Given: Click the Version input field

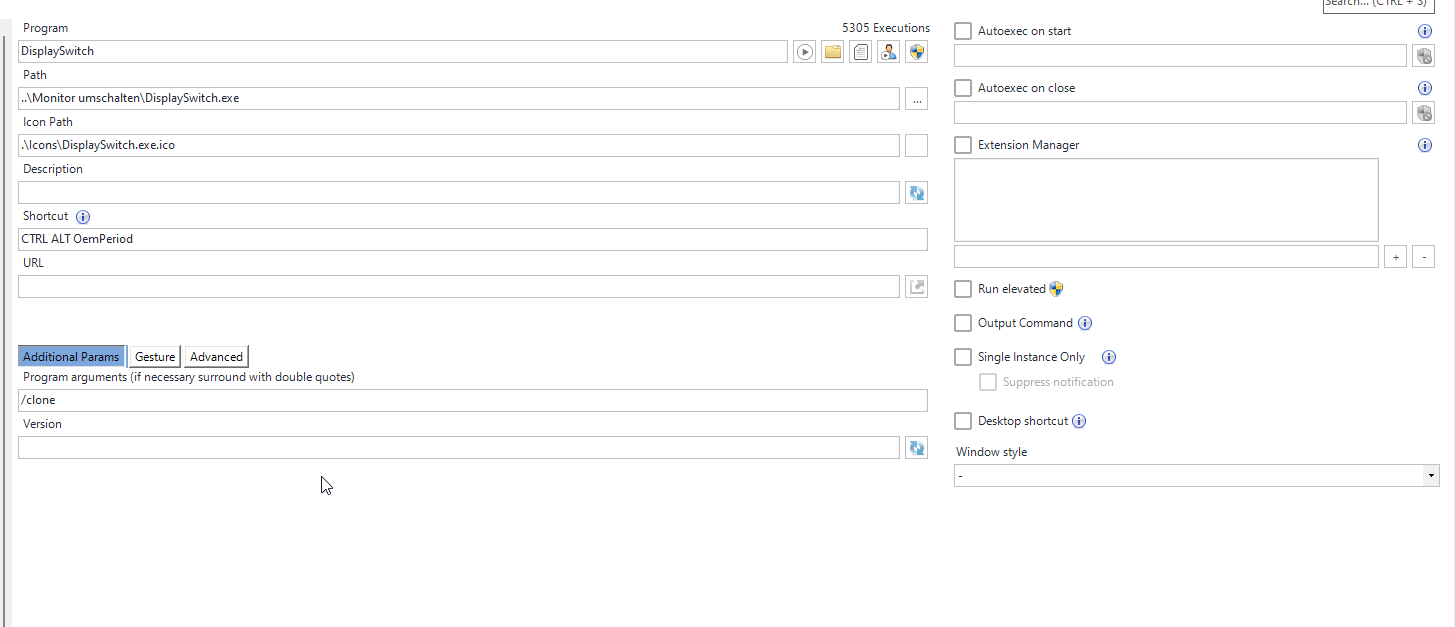Looking at the screenshot, I should point(459,448).
